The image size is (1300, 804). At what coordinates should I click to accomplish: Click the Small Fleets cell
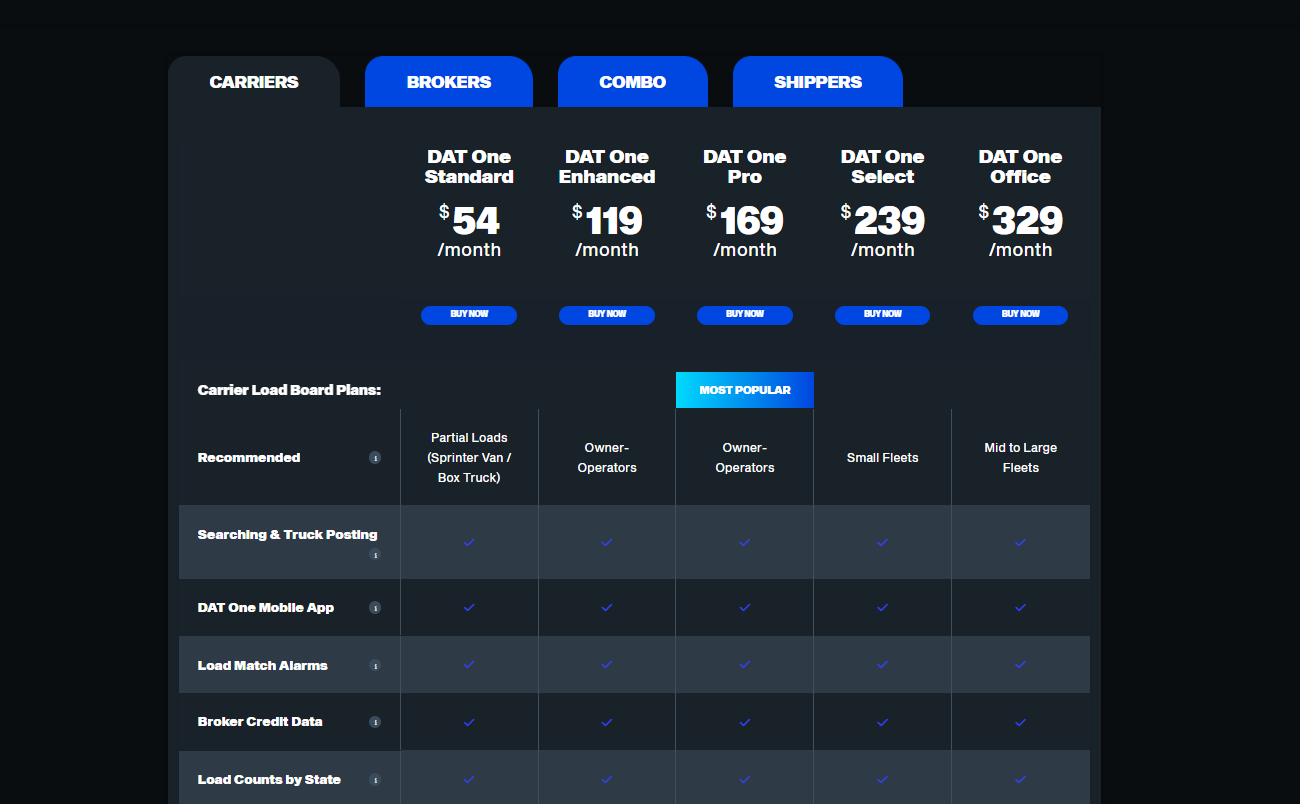[x=883, y=458]
